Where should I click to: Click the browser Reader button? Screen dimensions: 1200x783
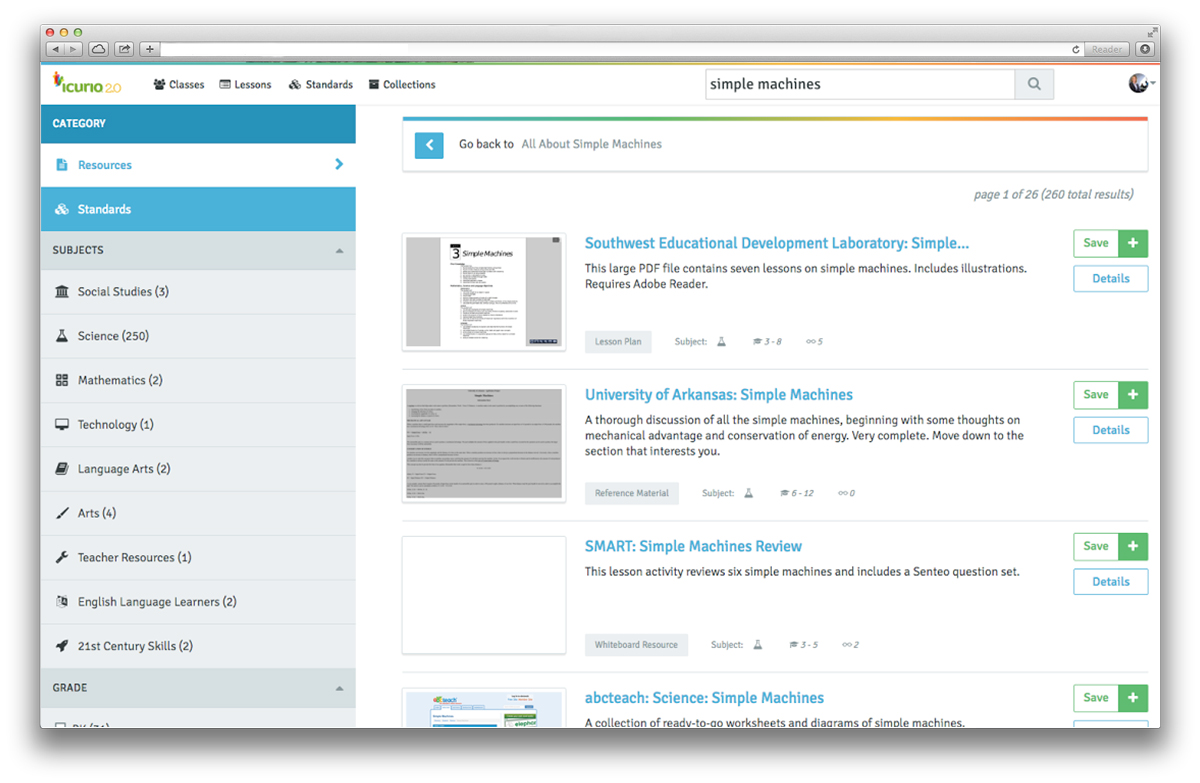[1107, 49]
